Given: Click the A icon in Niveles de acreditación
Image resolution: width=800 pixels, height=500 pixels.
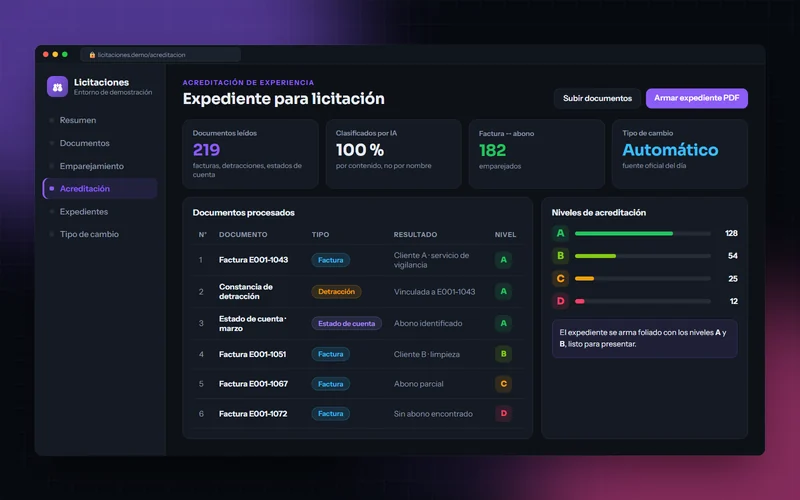Looking at the screenshot, I should 560,233.
